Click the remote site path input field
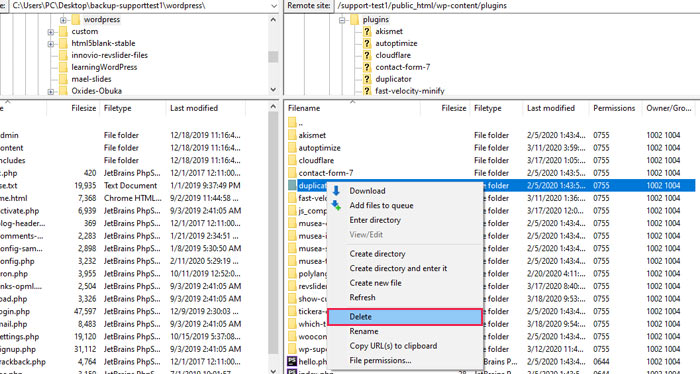 coord(517,6)
